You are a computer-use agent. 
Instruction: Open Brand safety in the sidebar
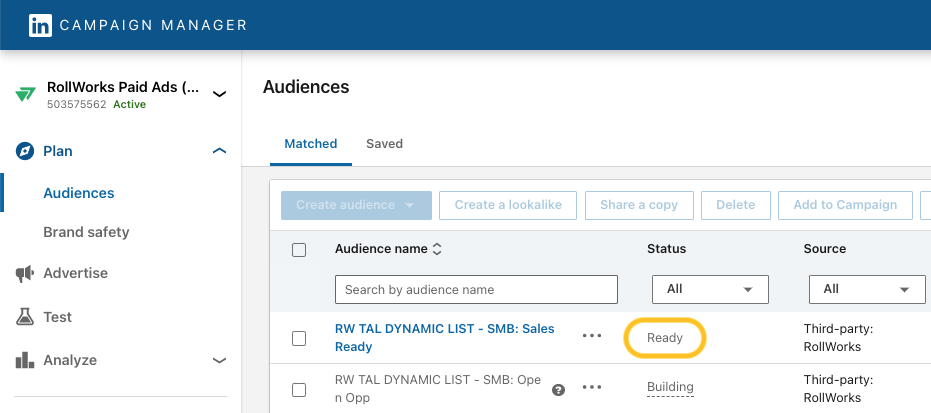pyautogui.click(x=86, y=232)
